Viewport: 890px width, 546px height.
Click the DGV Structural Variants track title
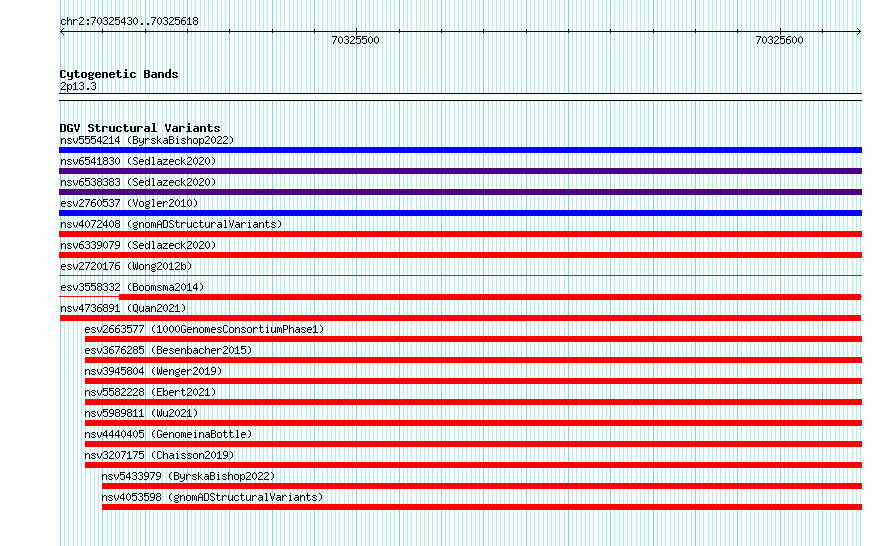[140, 128]
